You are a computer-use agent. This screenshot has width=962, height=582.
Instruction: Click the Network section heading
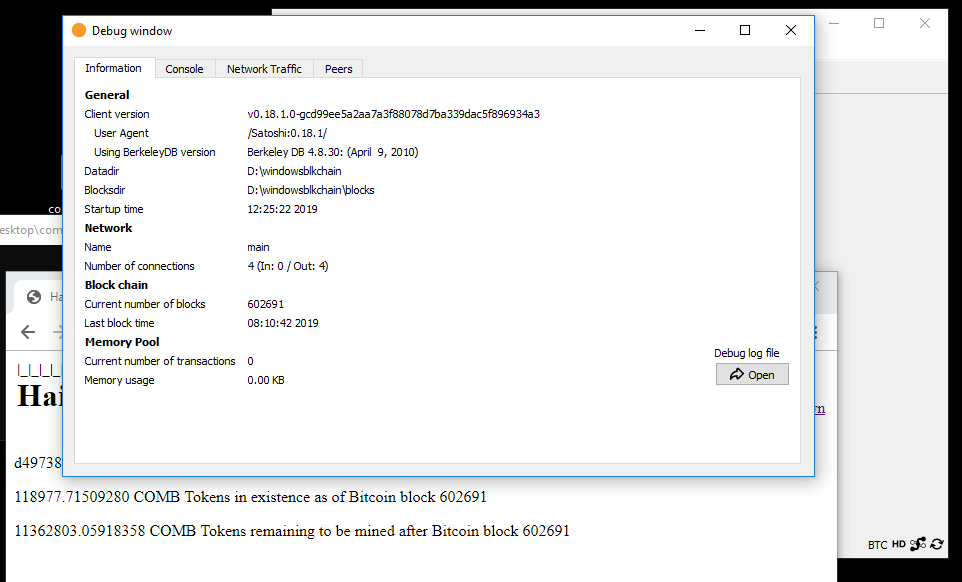108,228
